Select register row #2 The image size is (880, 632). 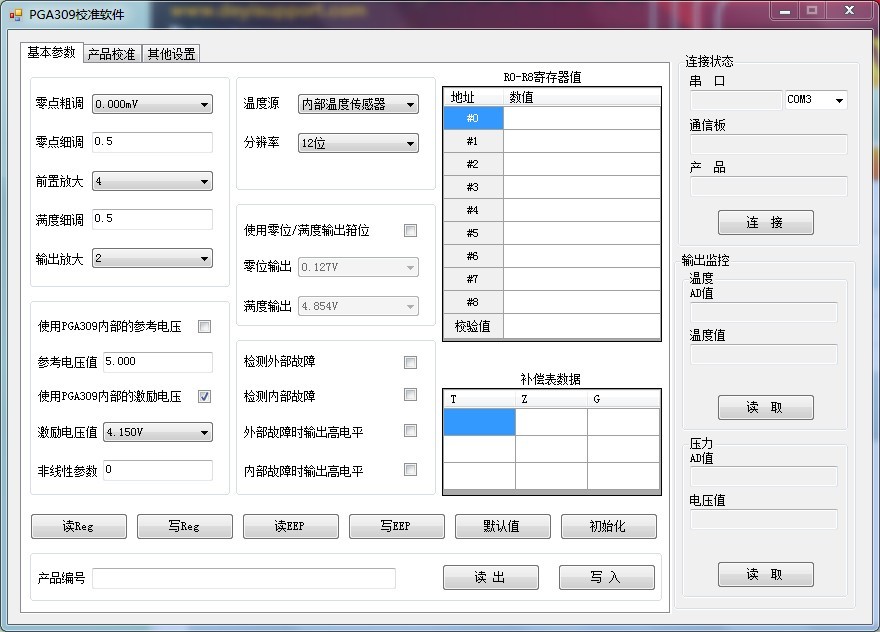click(552, 164)
